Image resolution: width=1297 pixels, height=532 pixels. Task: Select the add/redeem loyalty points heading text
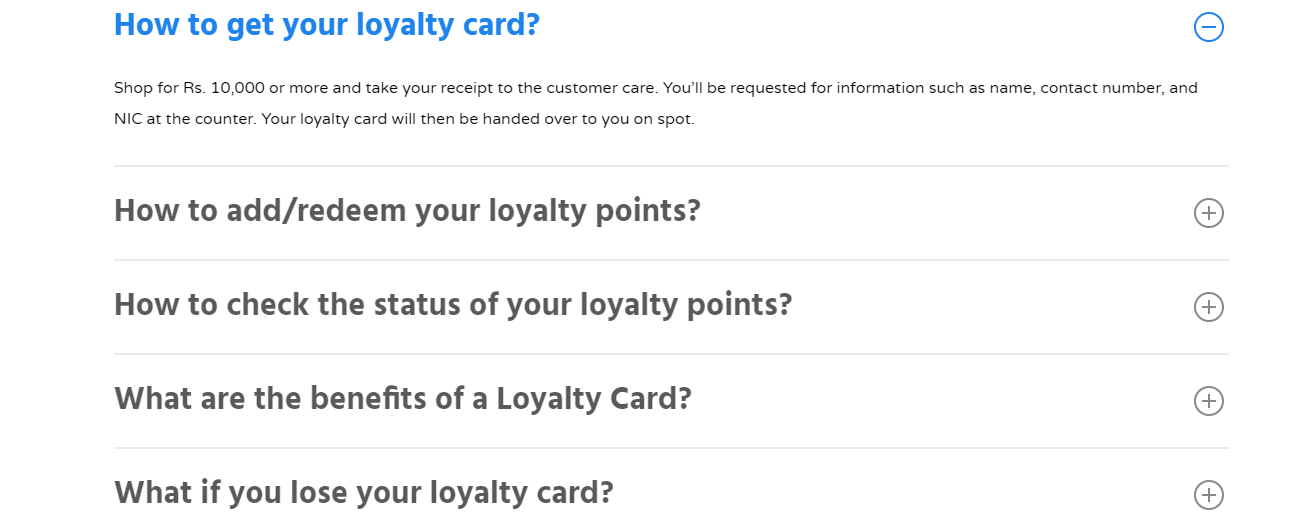[x=406, y=212]
